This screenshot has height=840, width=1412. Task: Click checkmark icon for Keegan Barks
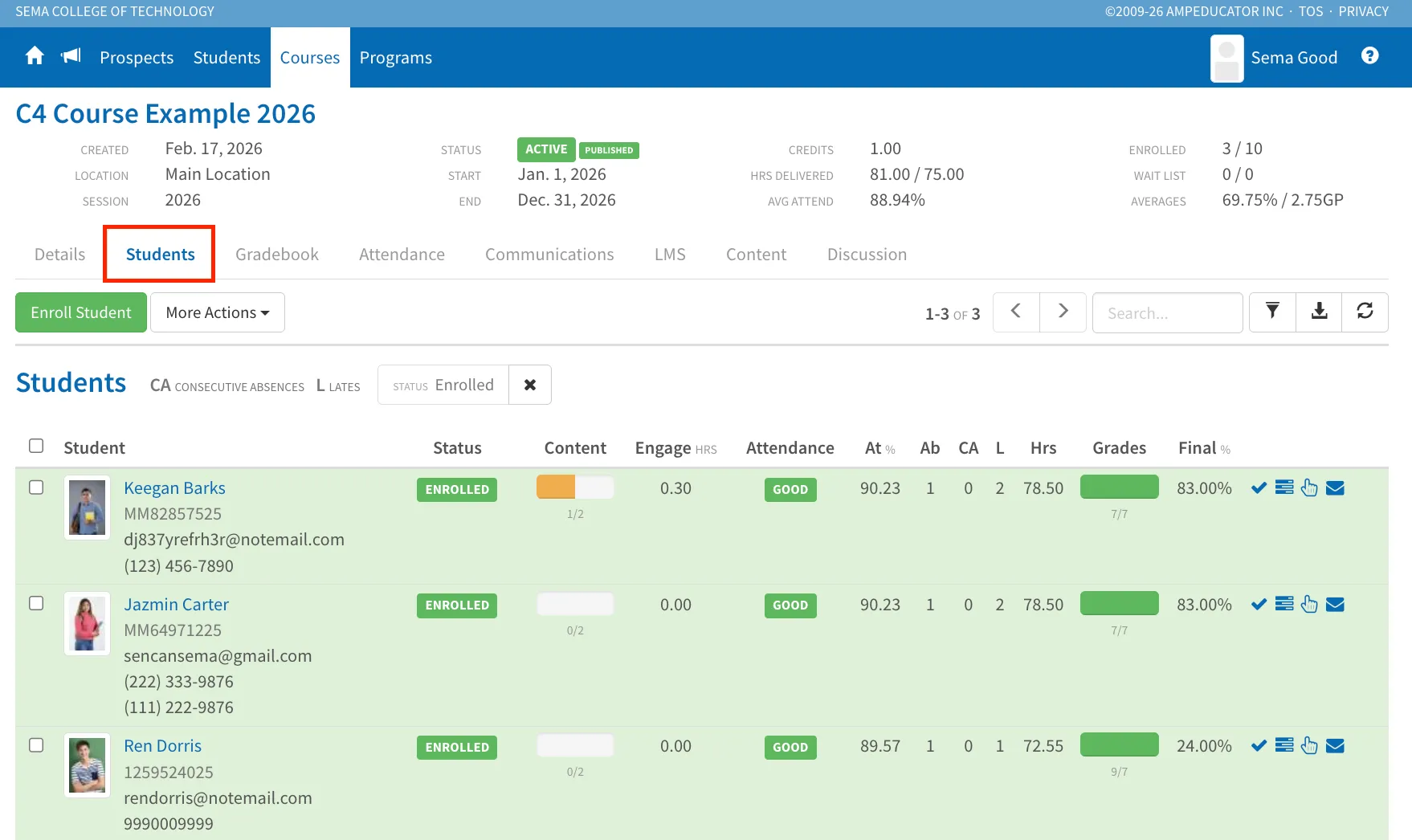coord(1259,488)
